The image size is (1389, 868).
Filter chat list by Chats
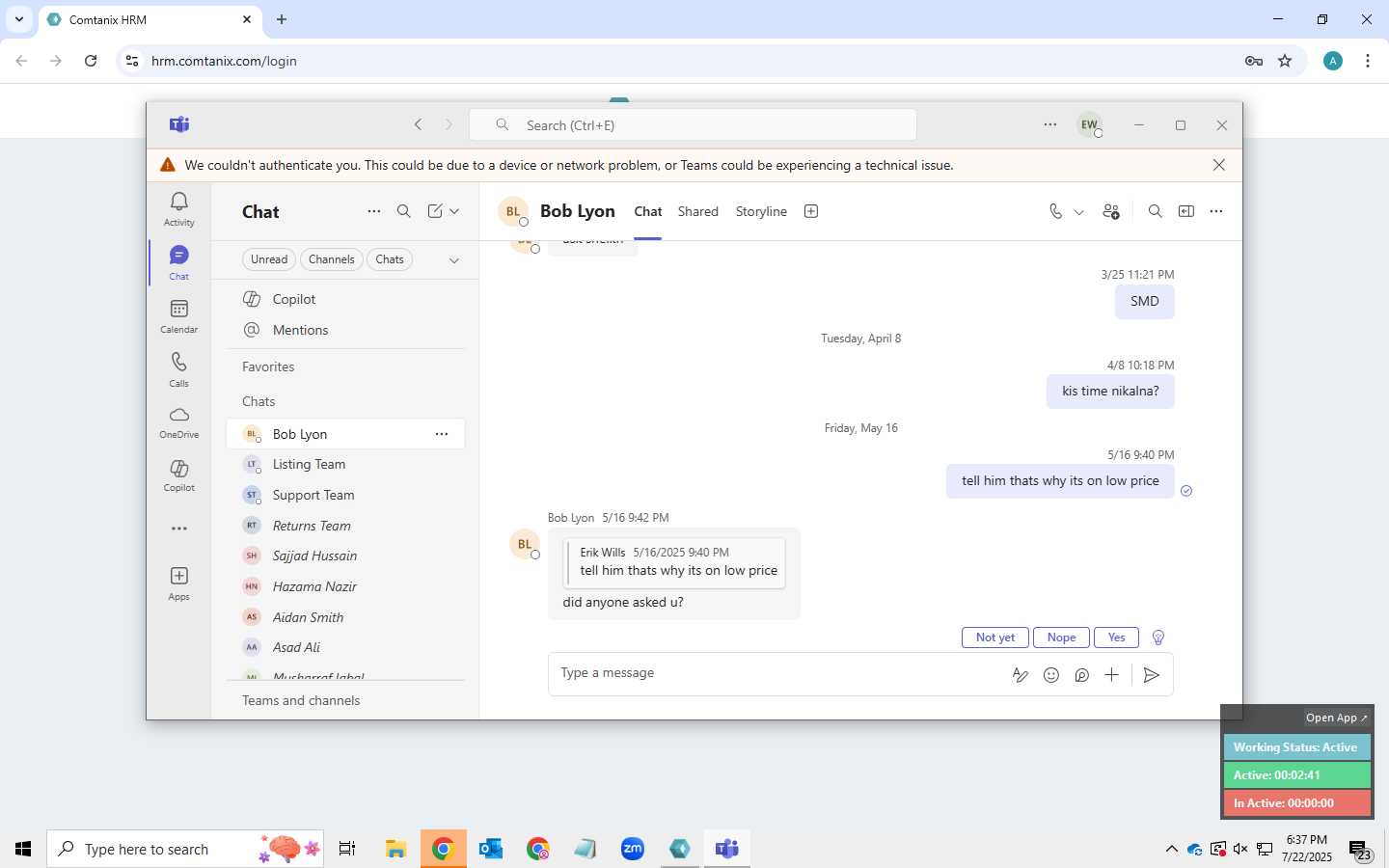[390, 259]
